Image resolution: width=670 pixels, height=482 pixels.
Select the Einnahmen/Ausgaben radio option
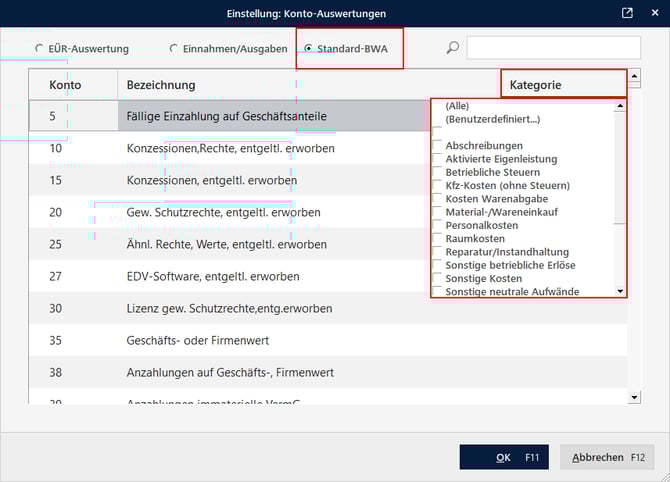point(173,49)
